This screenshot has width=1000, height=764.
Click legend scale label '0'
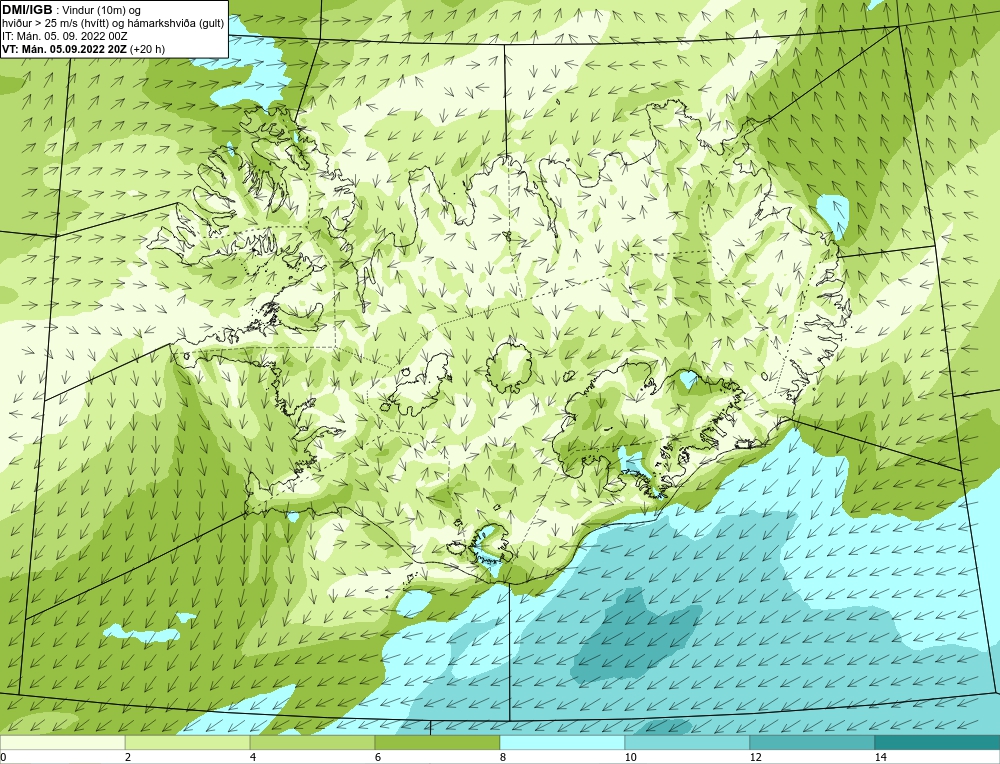3,757
